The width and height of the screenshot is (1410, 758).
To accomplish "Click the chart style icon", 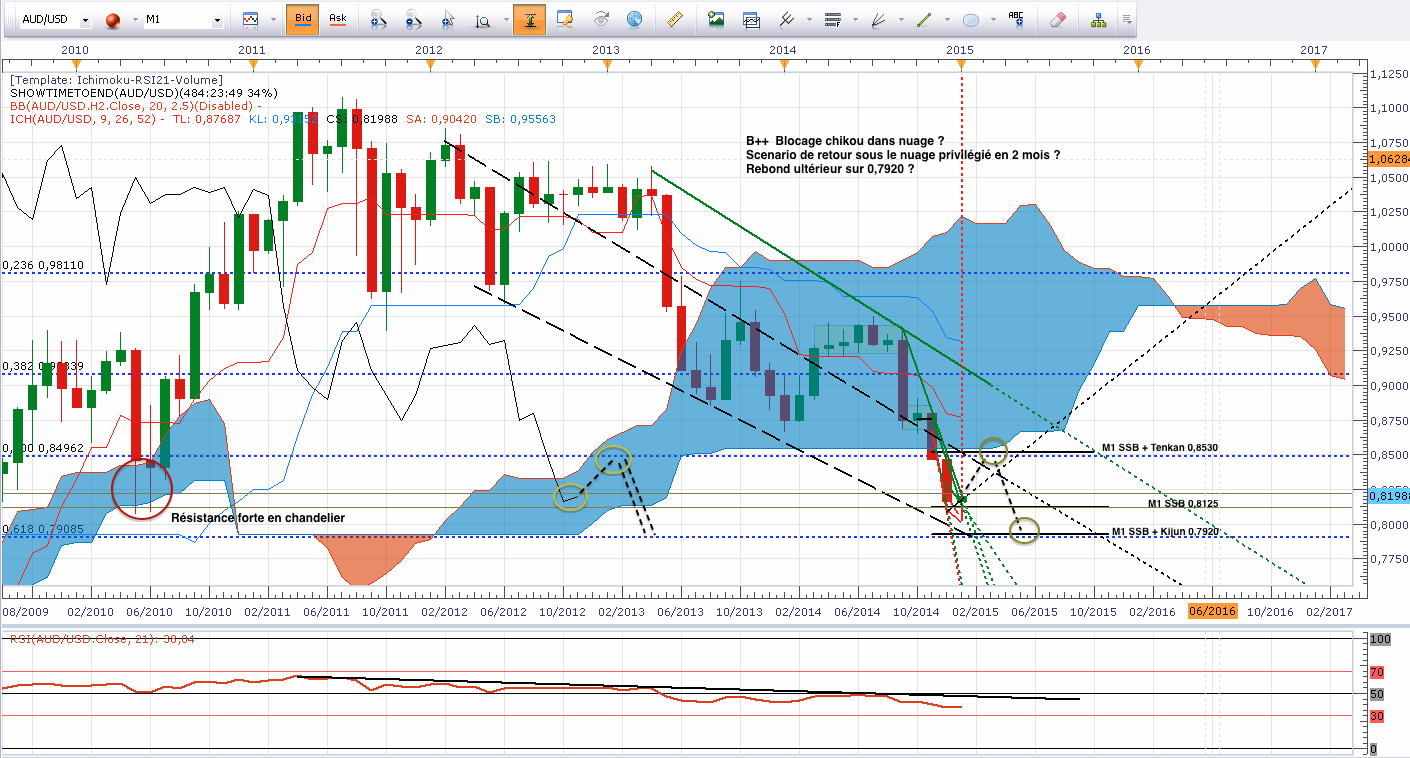I will click(250, 20).
